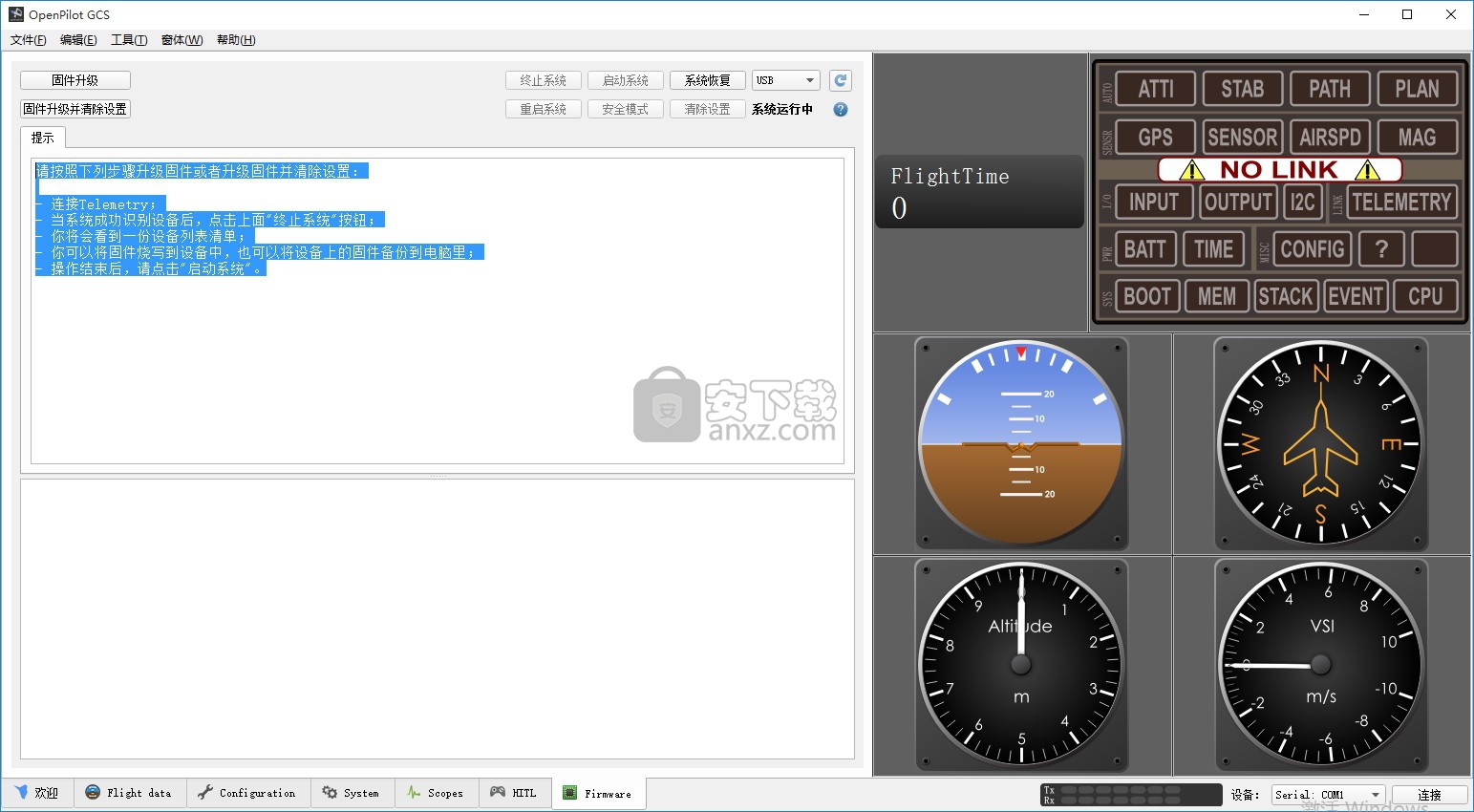The image size is (1474, 812).
Task: Click the VSI vertical speed gauge
Action: pyautogui.click(x=1321, y=665)
